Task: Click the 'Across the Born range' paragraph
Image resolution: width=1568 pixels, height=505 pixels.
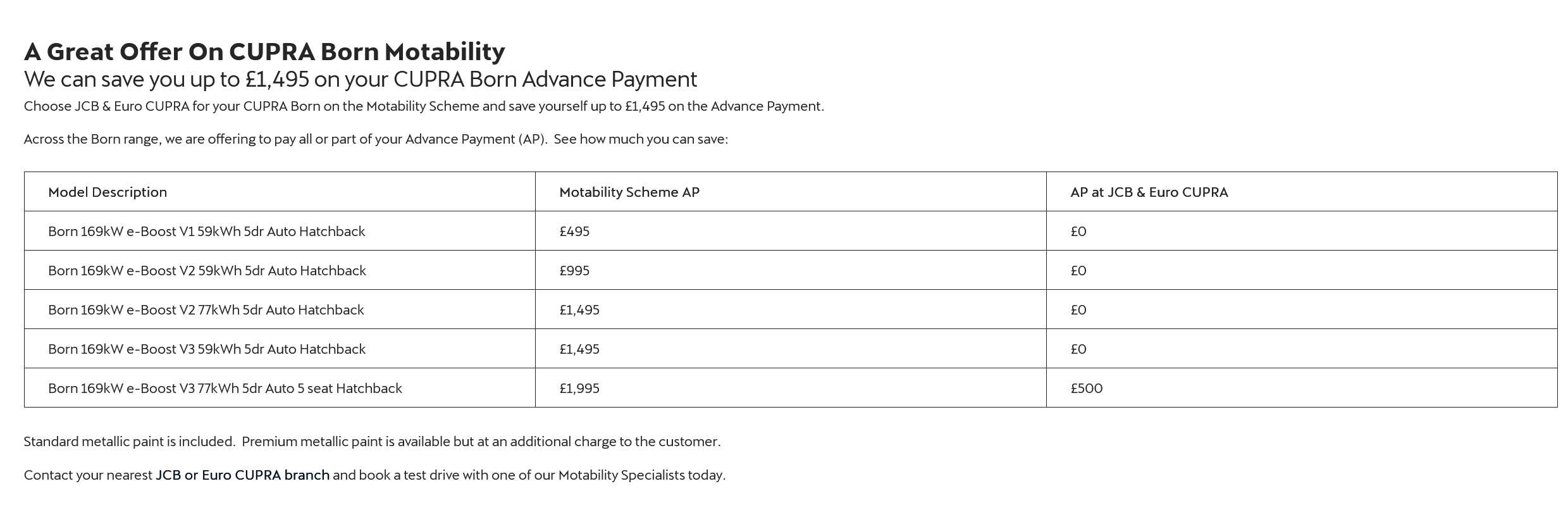Action: tap(376, 139)
